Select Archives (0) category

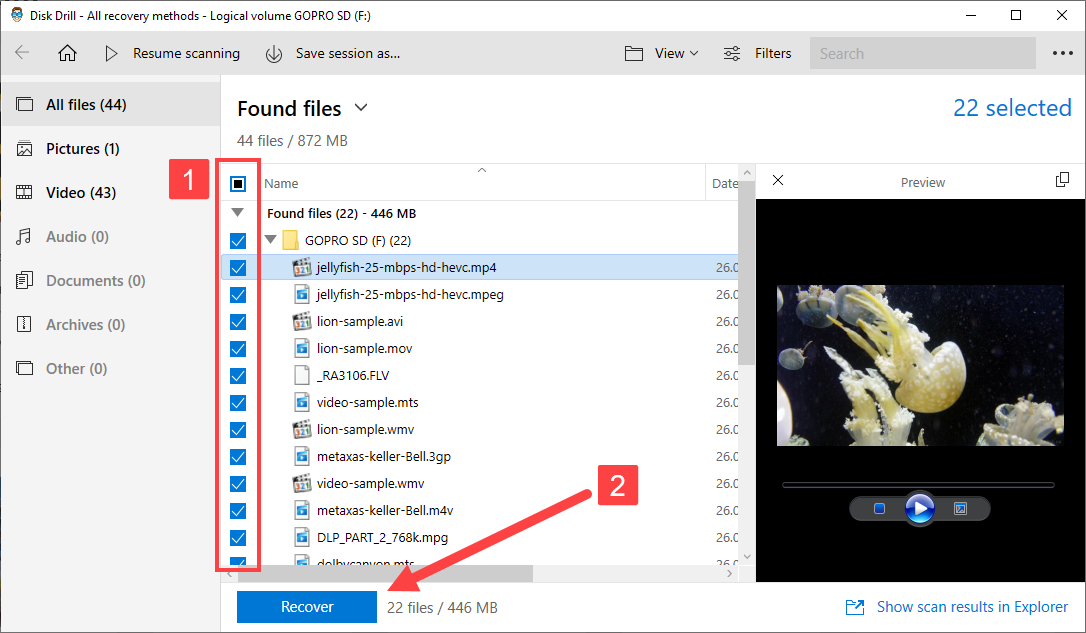pyautogui.click(x=111, y=324)
